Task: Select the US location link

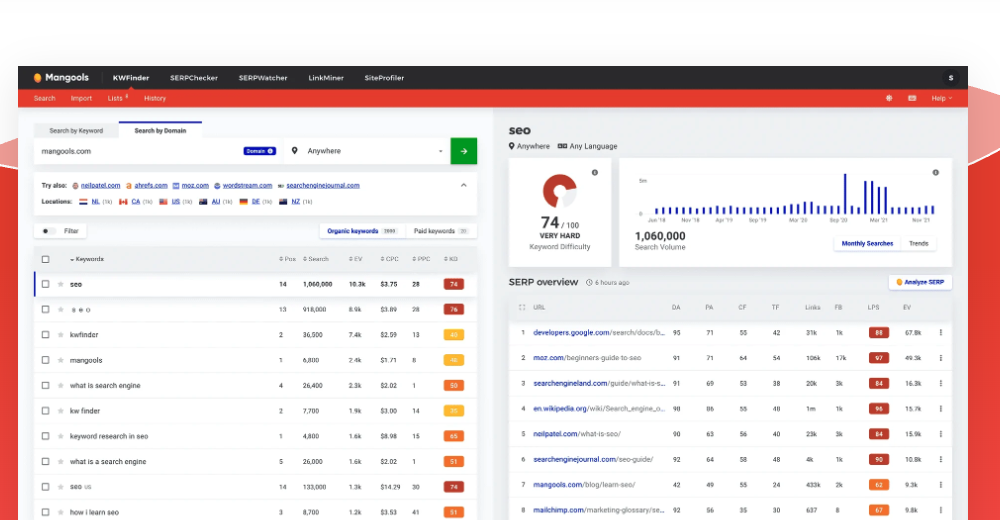Action: point(175,202)
